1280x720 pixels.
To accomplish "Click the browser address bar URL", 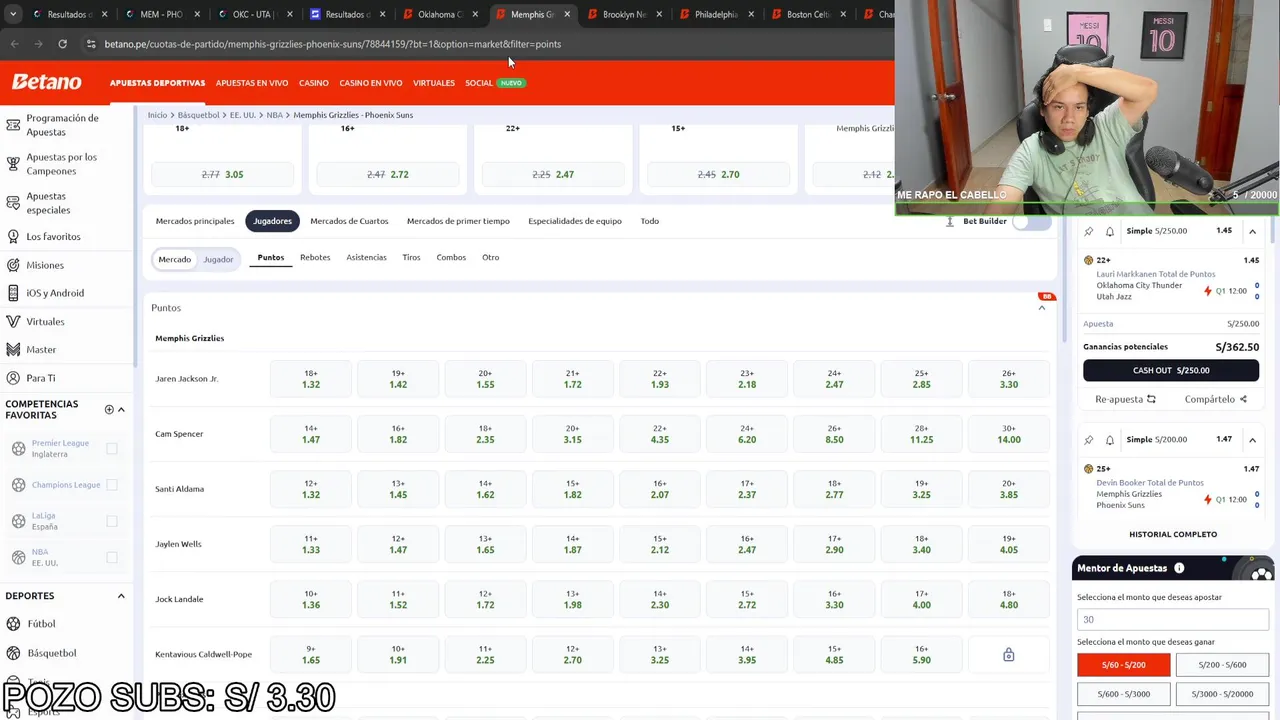I will 333,44.
